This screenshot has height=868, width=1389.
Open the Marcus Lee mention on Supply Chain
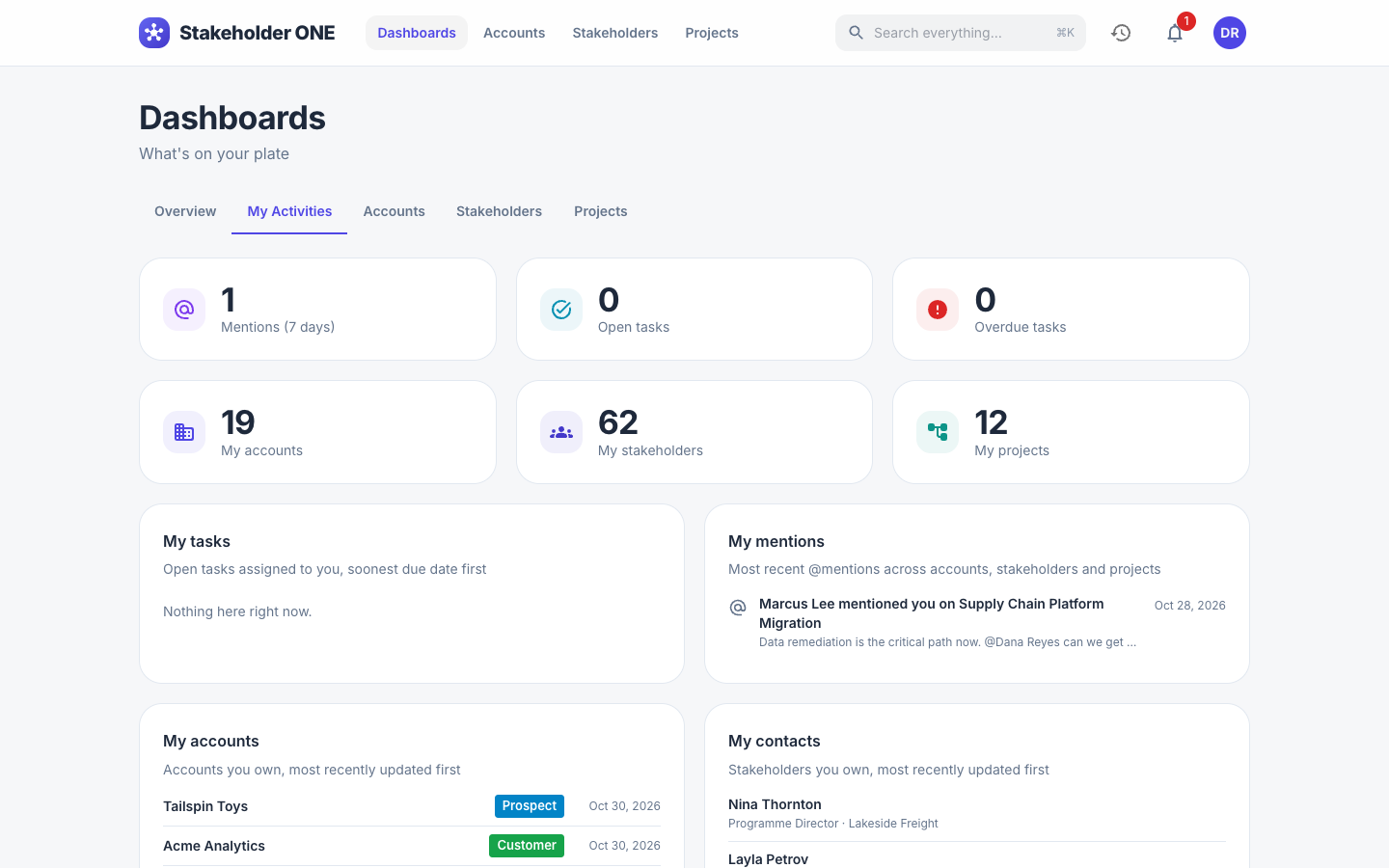[977, 622]
